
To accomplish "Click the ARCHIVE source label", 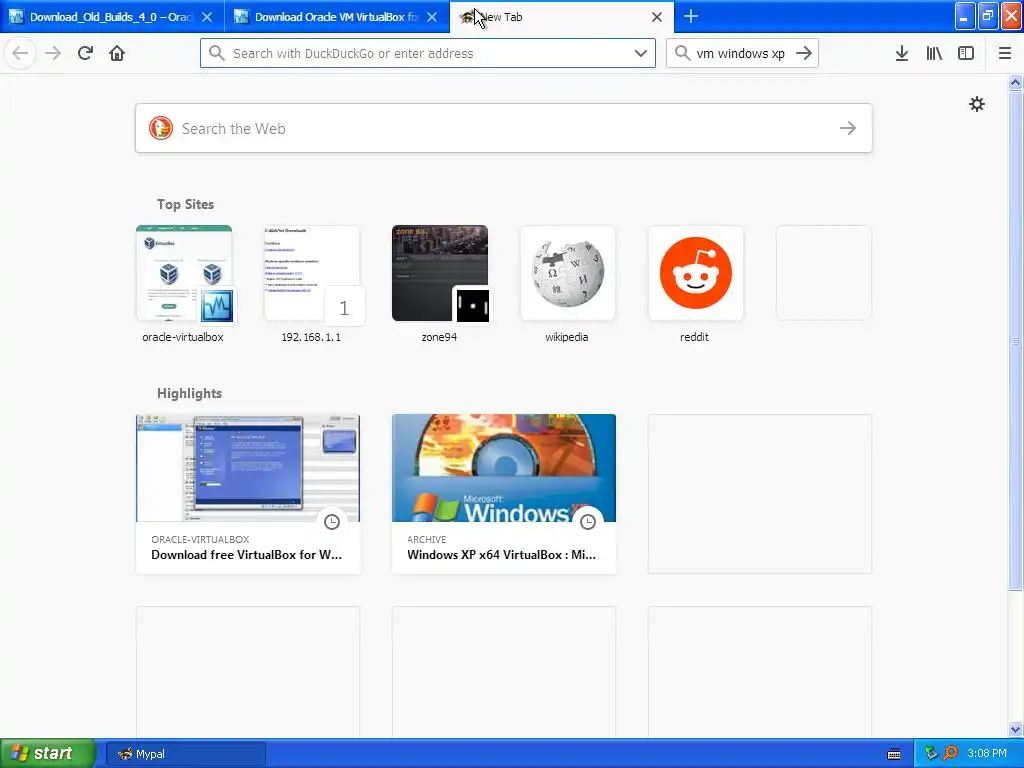I will coord(426,539).
